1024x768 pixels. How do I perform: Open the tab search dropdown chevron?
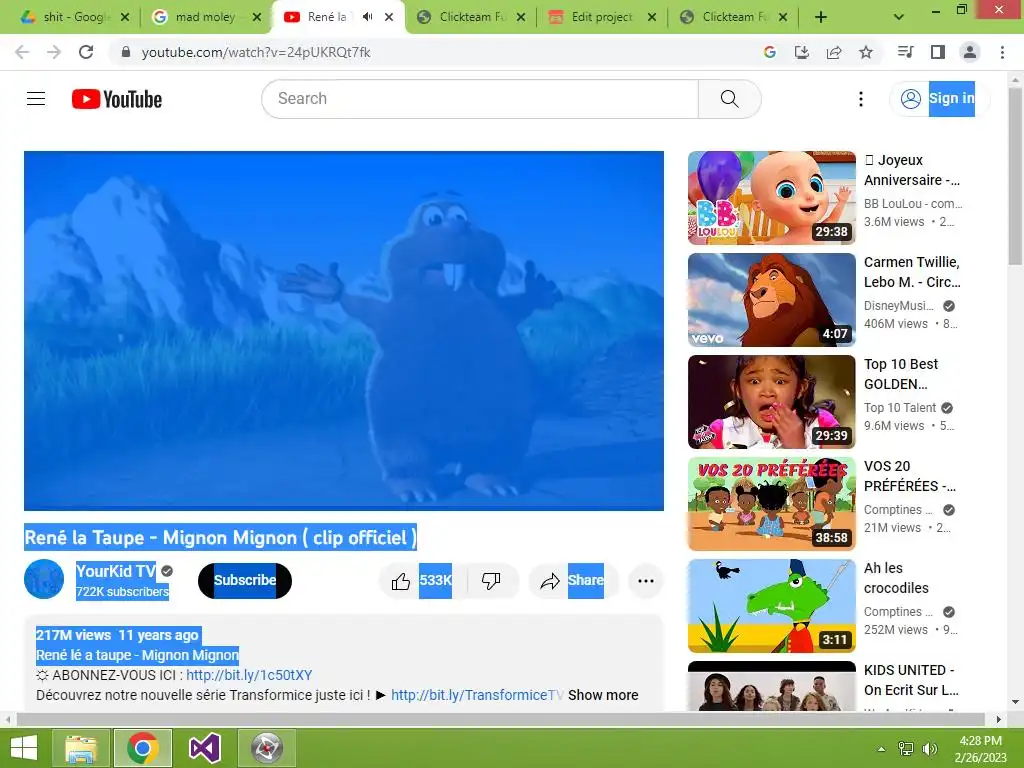coord(899,17)
